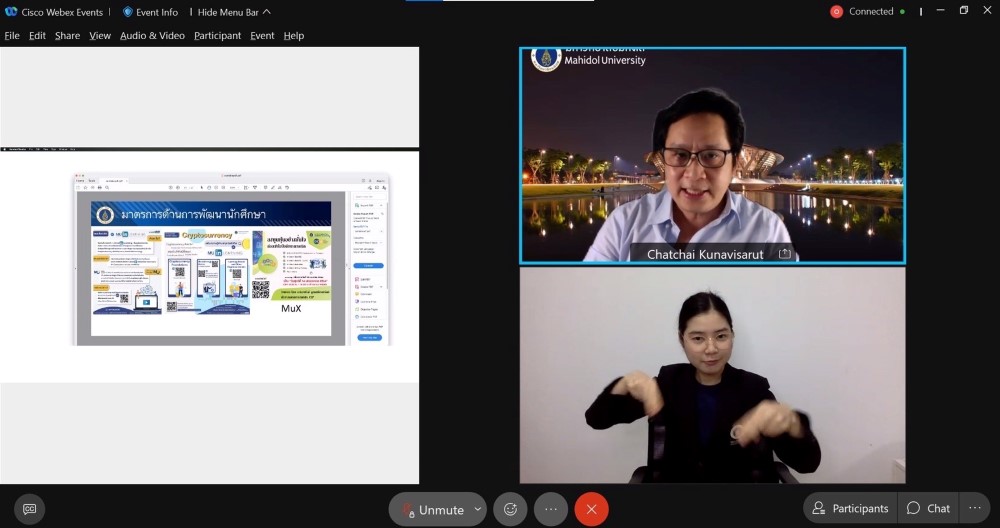Open more options in center toolbar

(x=551, y=509)
